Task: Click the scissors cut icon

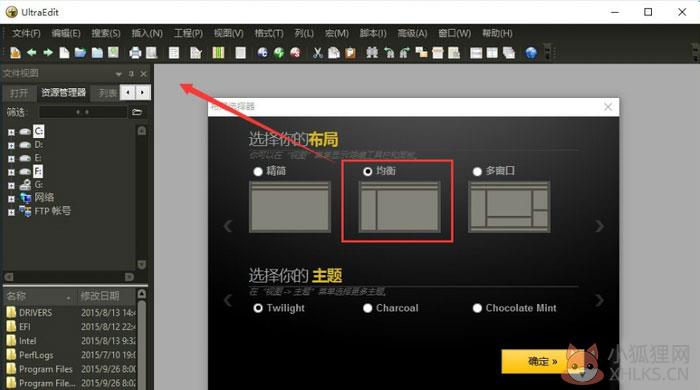Action: tap(317, 53)
